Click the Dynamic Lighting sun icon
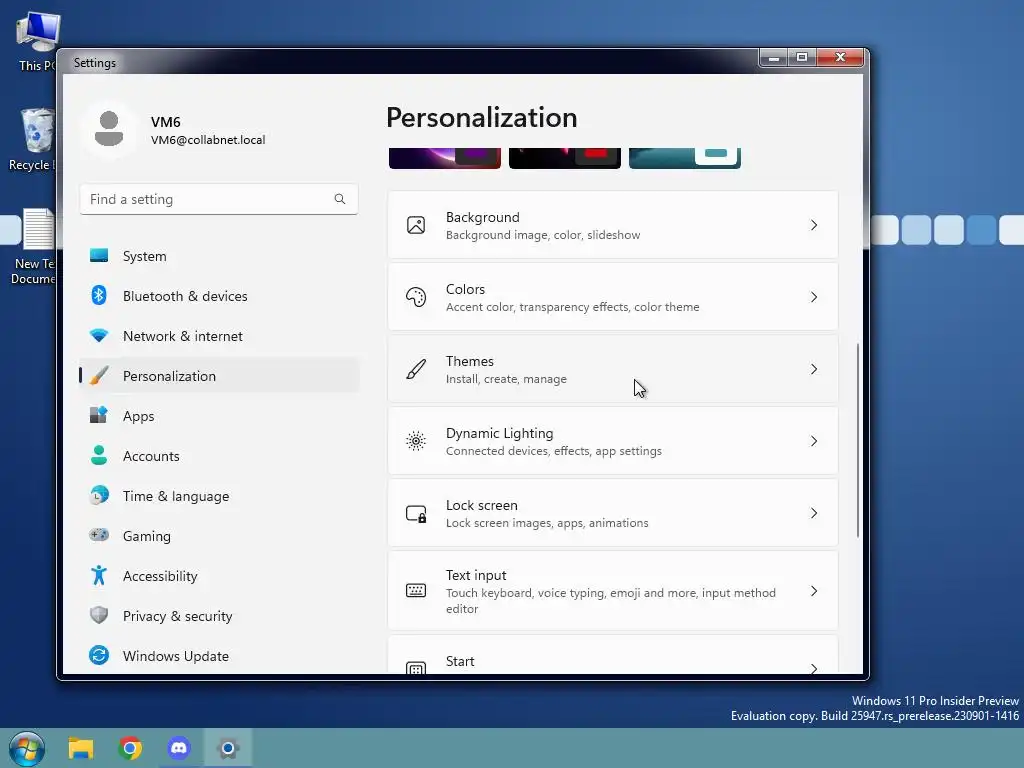Screen dimensions: 1024x768 click(416, 441)
